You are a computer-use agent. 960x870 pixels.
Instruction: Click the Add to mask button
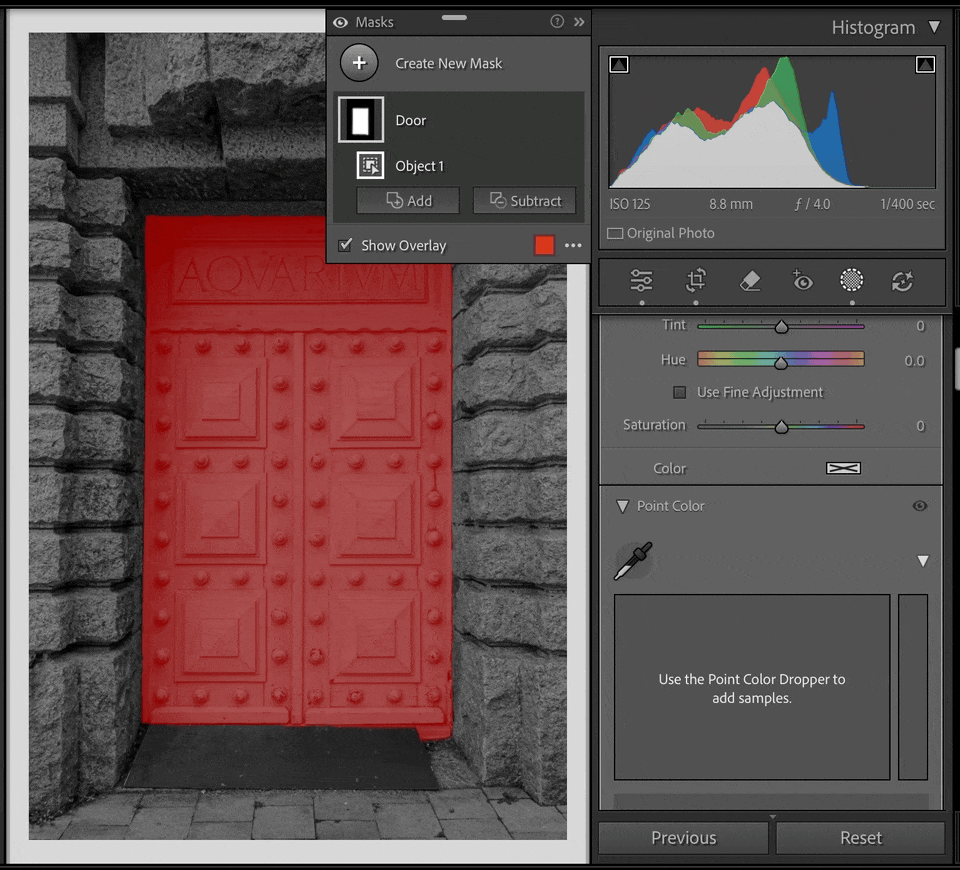(x=408, y=201)
